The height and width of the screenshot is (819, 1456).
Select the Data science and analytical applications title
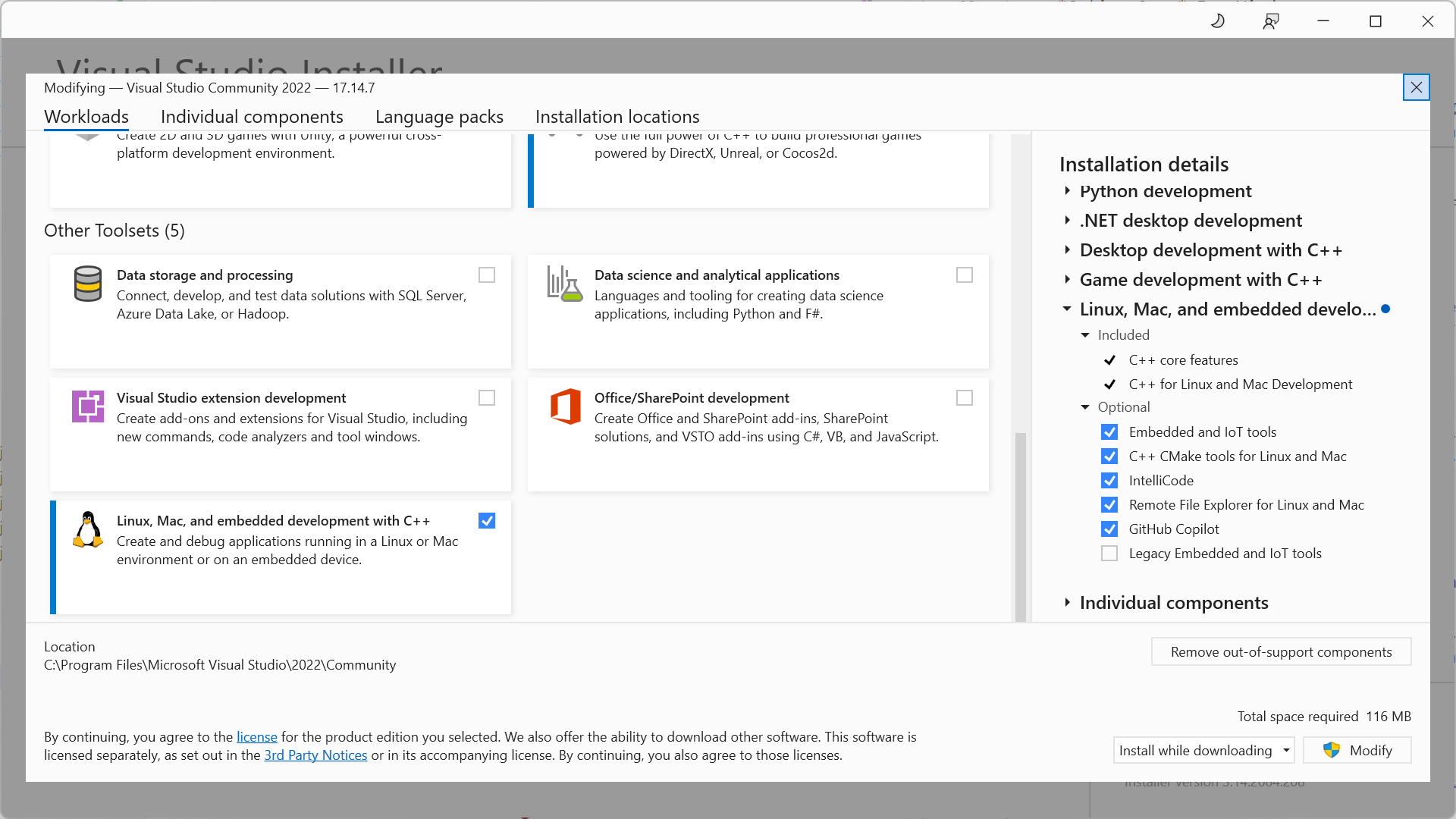(x=717, y=275)
